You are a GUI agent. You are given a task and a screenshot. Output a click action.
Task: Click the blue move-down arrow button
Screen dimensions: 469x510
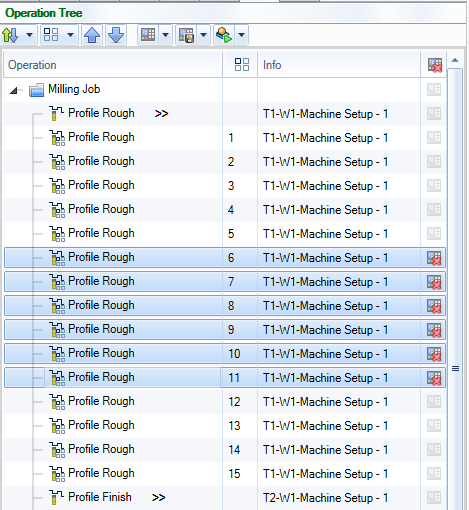116,35
